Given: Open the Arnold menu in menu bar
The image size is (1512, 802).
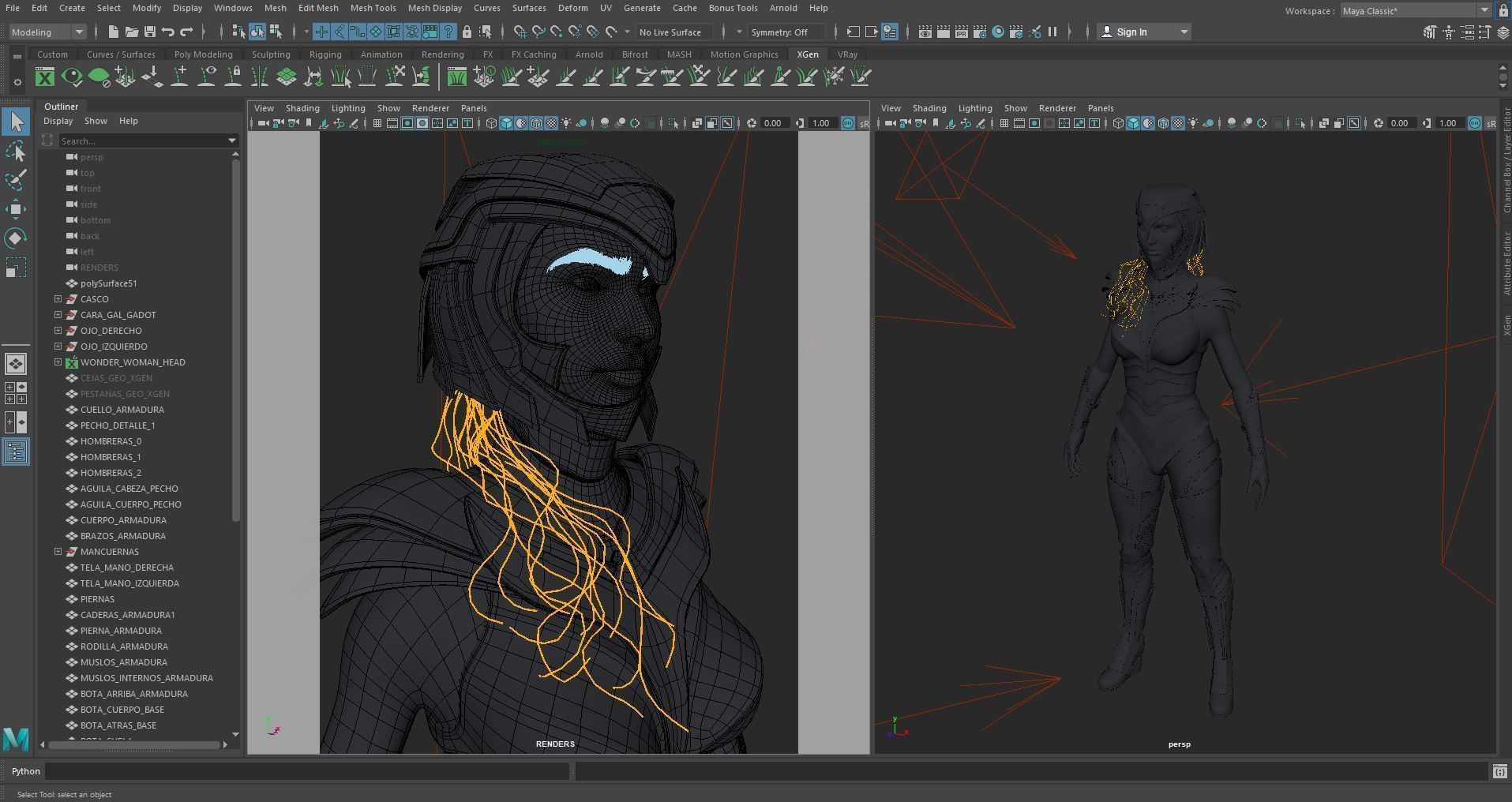Looking at the screenshot, I should [x=783, y=8].
